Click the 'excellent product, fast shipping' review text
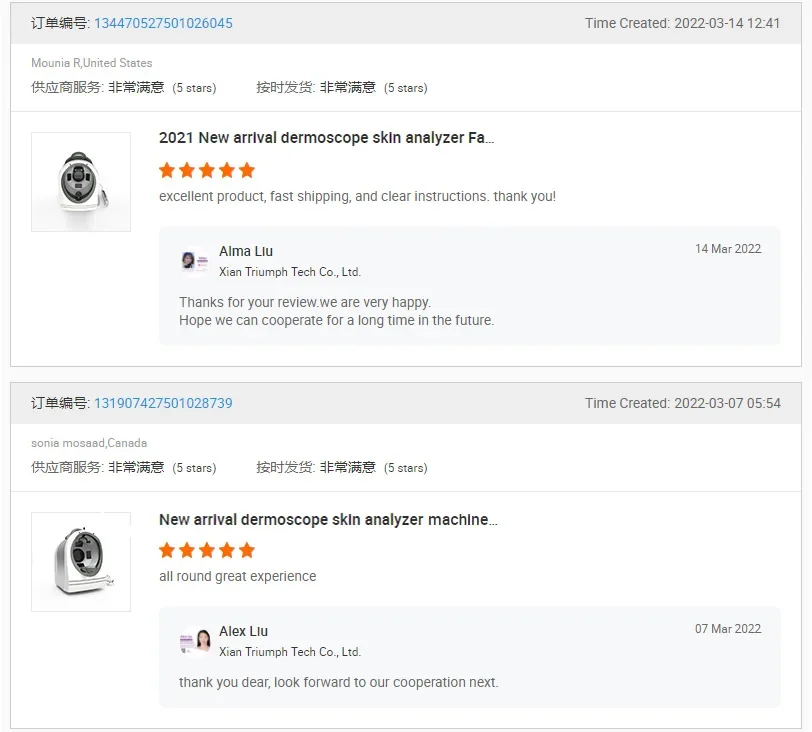 tap(357, 196)
